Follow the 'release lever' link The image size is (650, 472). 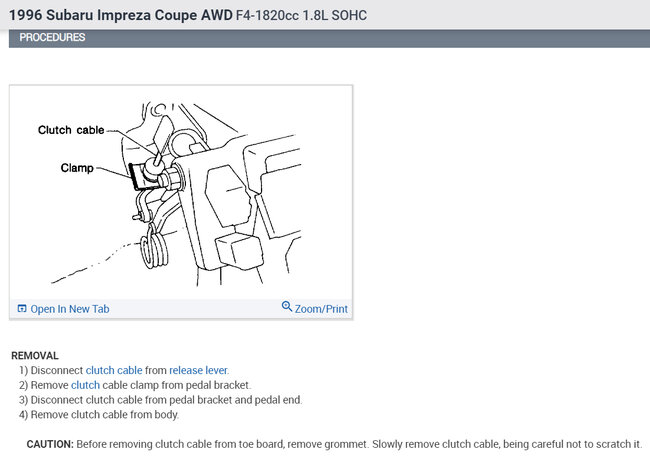pyautogui.click(x=198, y=370)
